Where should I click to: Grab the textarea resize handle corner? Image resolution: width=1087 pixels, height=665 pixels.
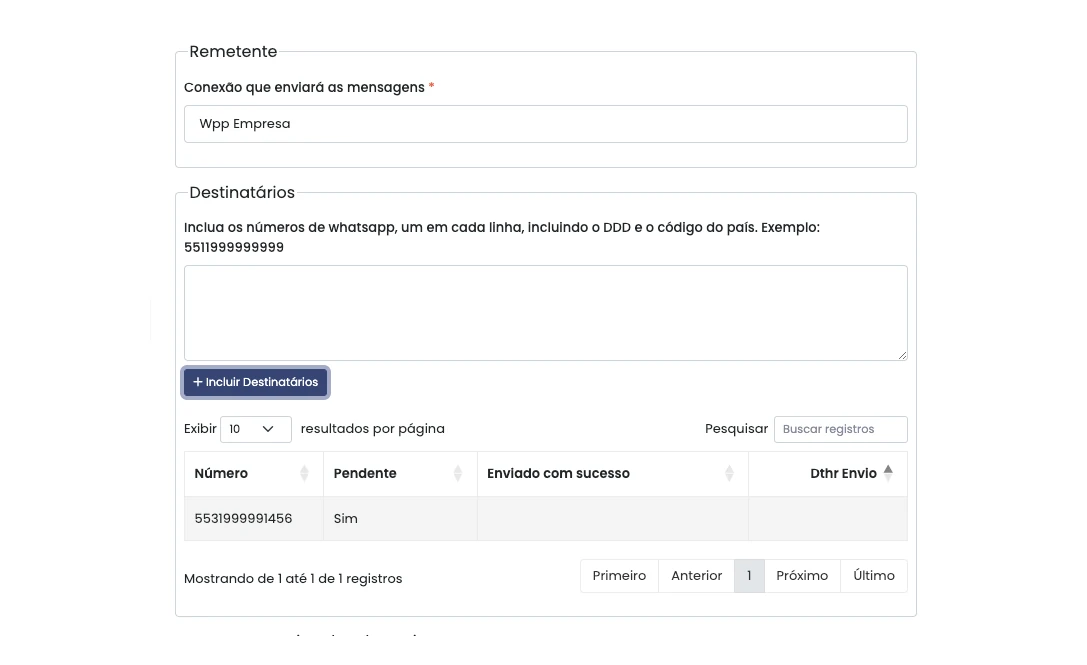pos(901,354)
